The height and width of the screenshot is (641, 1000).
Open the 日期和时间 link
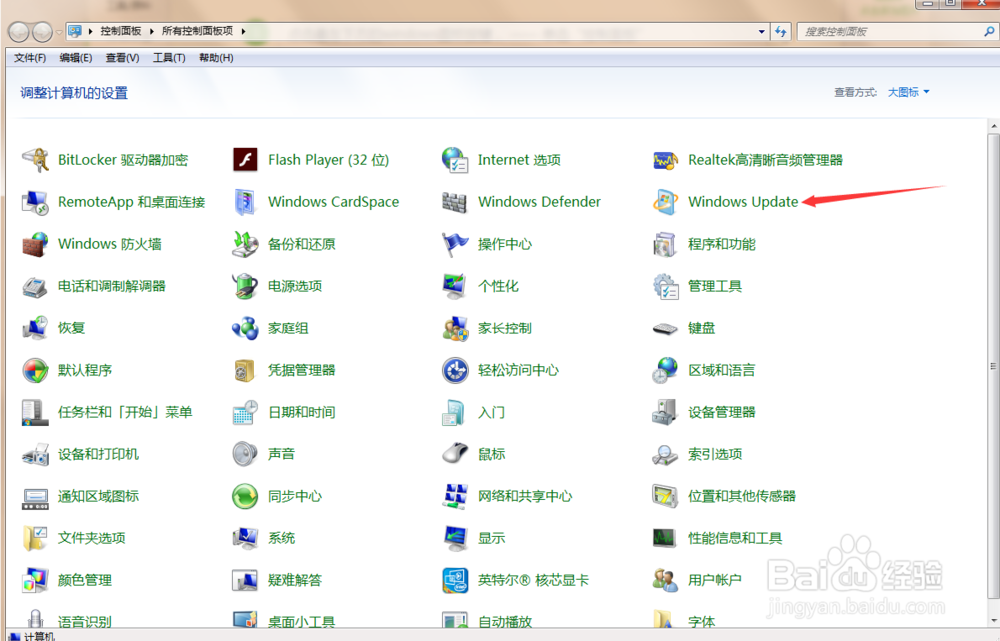[x=302, y=412]
